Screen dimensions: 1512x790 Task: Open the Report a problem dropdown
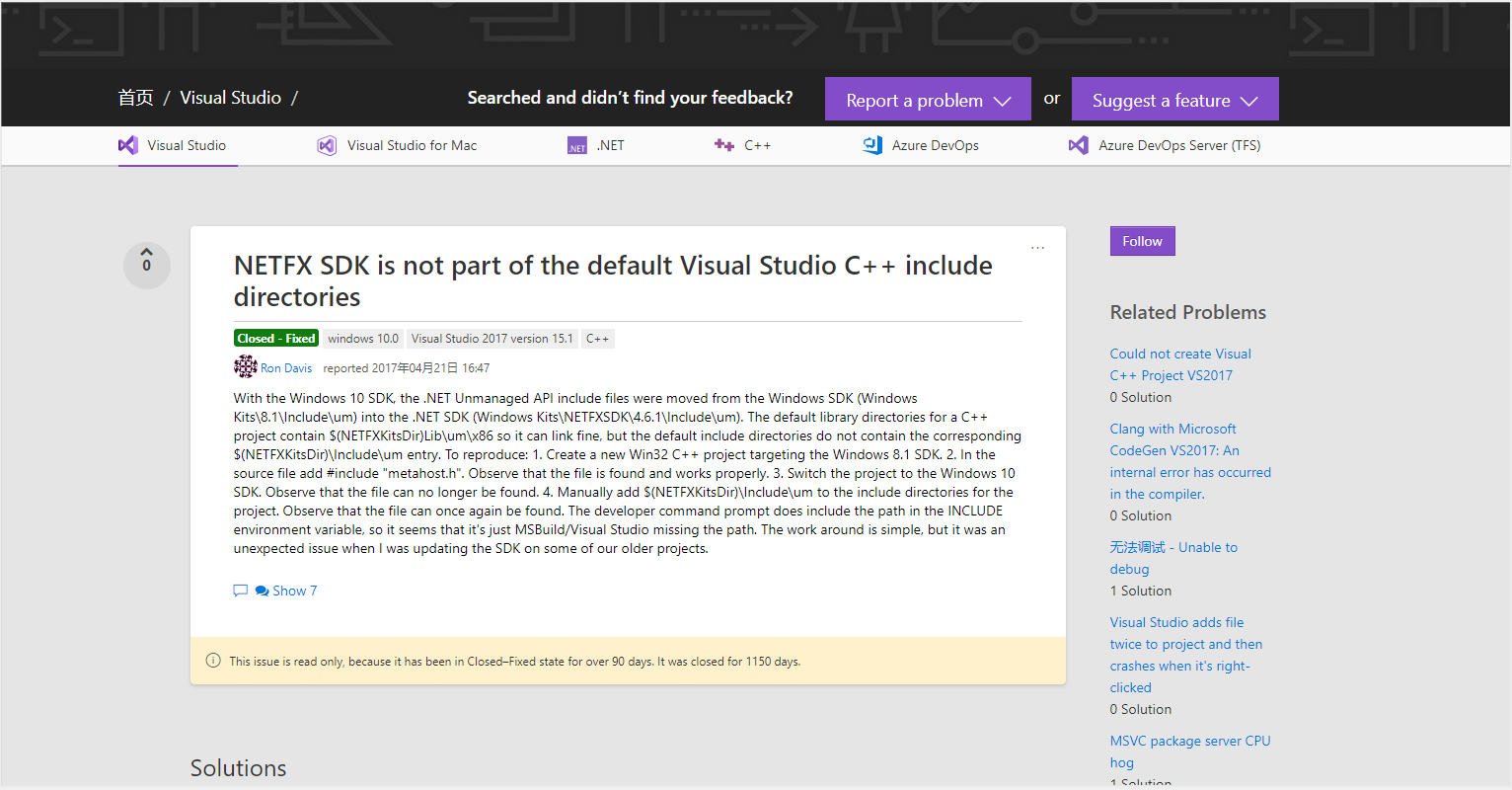(x=928, y=99)
